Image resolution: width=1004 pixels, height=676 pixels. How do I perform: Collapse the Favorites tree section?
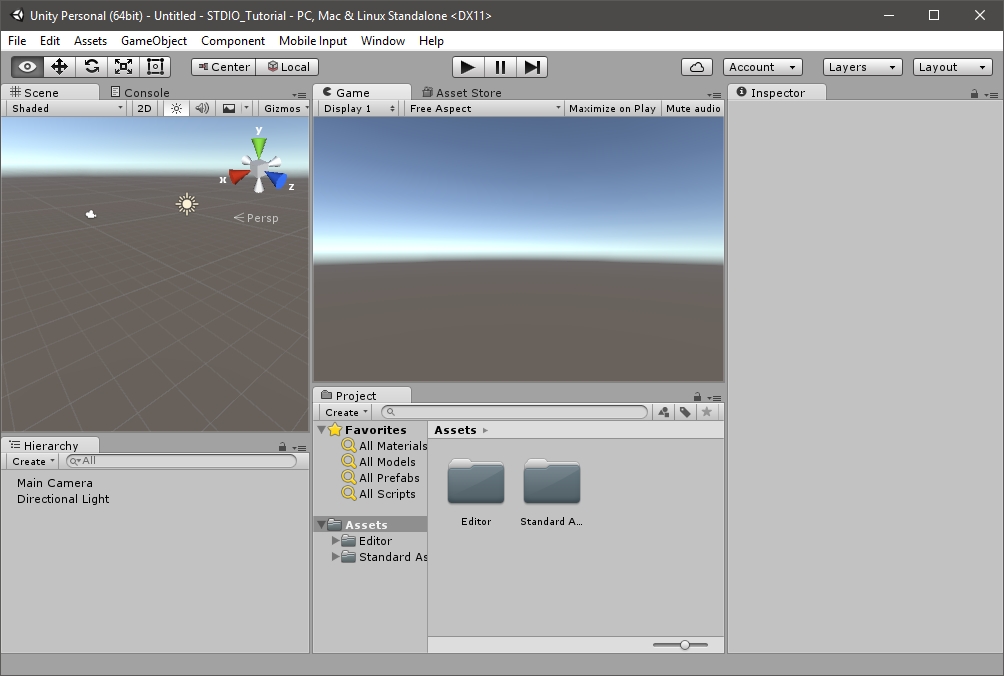click(322, 430)
